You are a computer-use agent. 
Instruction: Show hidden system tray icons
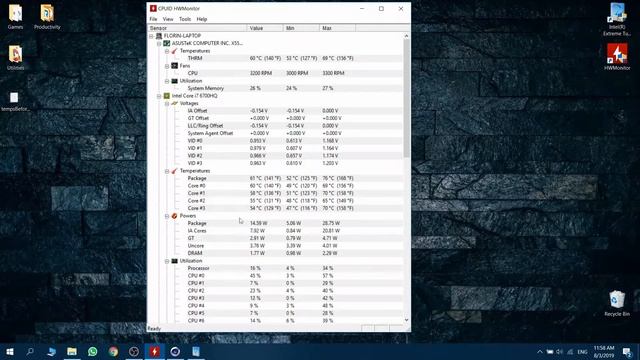coord(540,352)
